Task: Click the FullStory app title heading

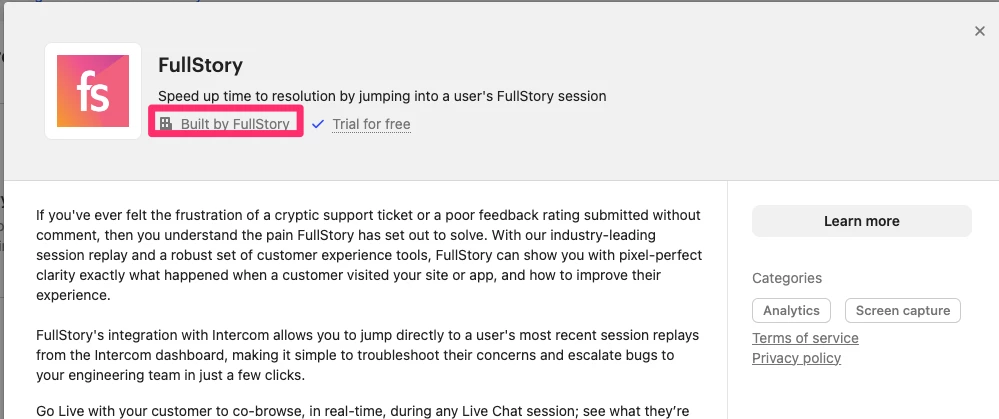Action: coord(201,65)
